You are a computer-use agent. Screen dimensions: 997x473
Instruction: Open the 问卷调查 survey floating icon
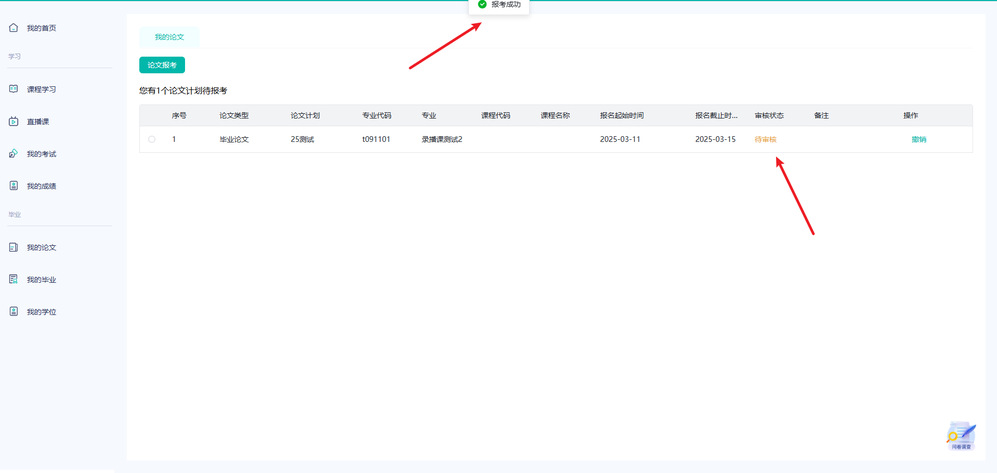pyautogui.click(x=960, y=436)
